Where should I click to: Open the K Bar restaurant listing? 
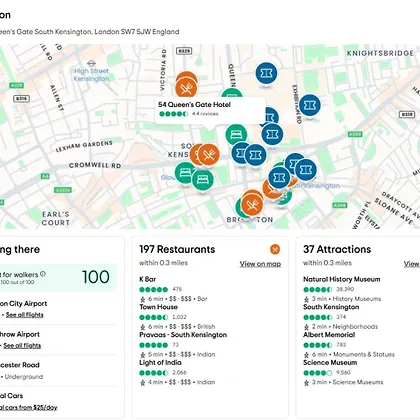click(147, 279)
